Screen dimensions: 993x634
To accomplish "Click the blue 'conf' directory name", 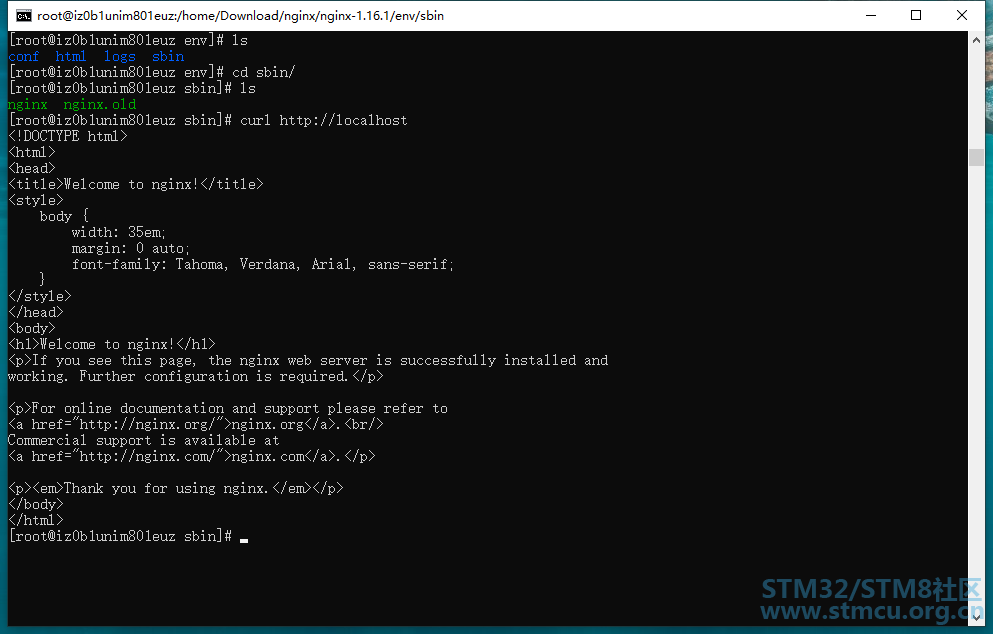I will pos(23,56).
